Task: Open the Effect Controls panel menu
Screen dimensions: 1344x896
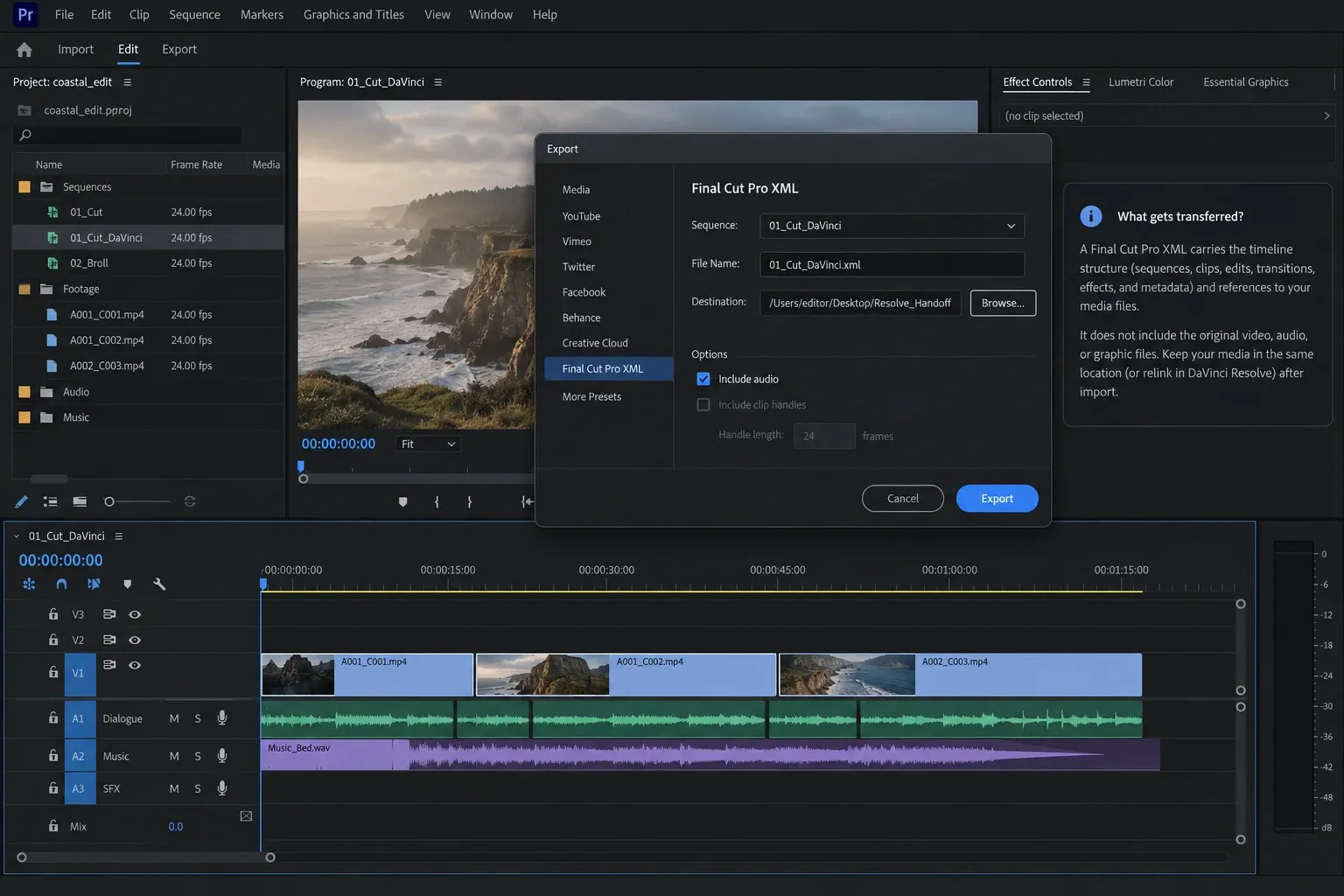Action: coord(1086,82)
